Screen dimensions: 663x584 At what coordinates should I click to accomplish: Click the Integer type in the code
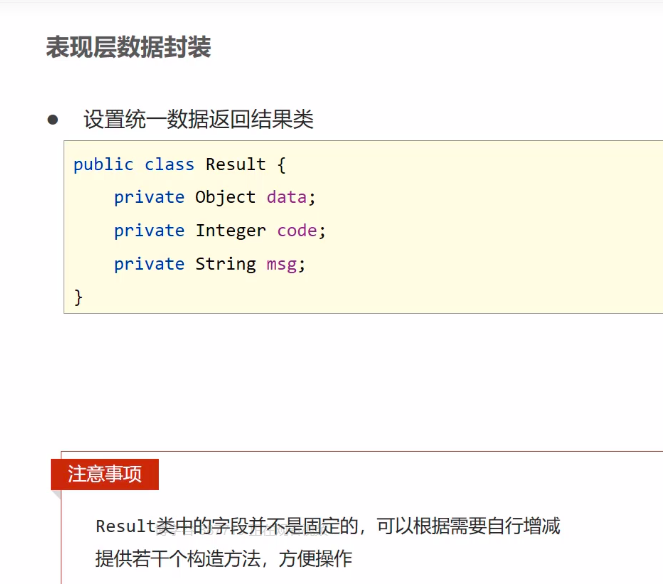pyautogui.click(x=230, y=230)
